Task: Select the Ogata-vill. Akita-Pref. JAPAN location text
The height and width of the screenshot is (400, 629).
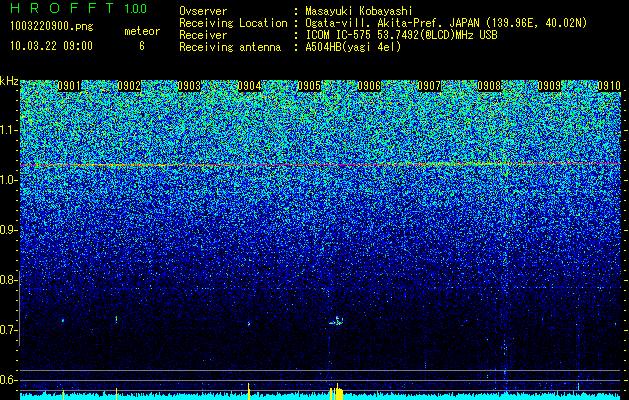Action: [x=446, y=23]
